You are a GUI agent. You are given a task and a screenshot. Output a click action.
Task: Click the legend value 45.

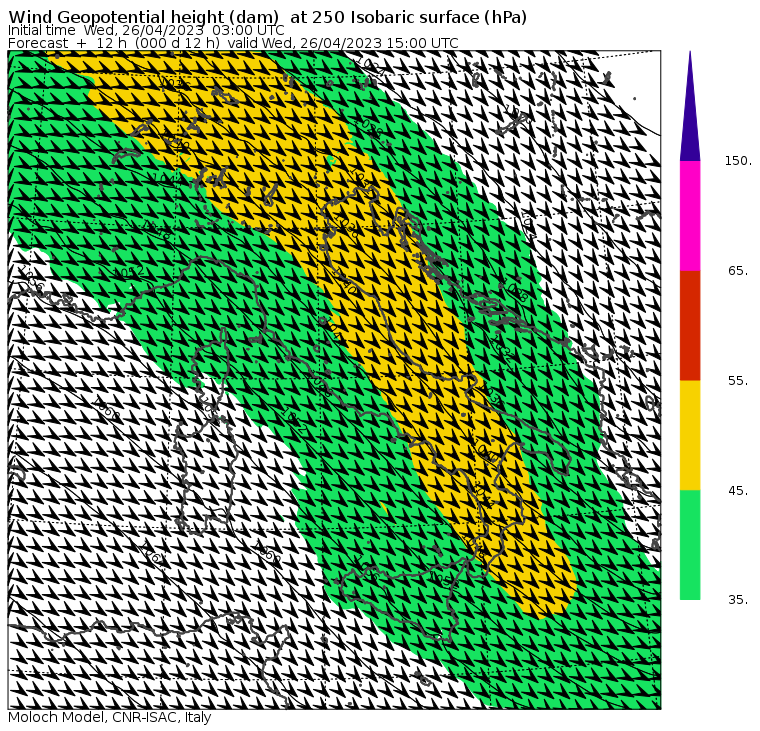(x=738, y=491)
